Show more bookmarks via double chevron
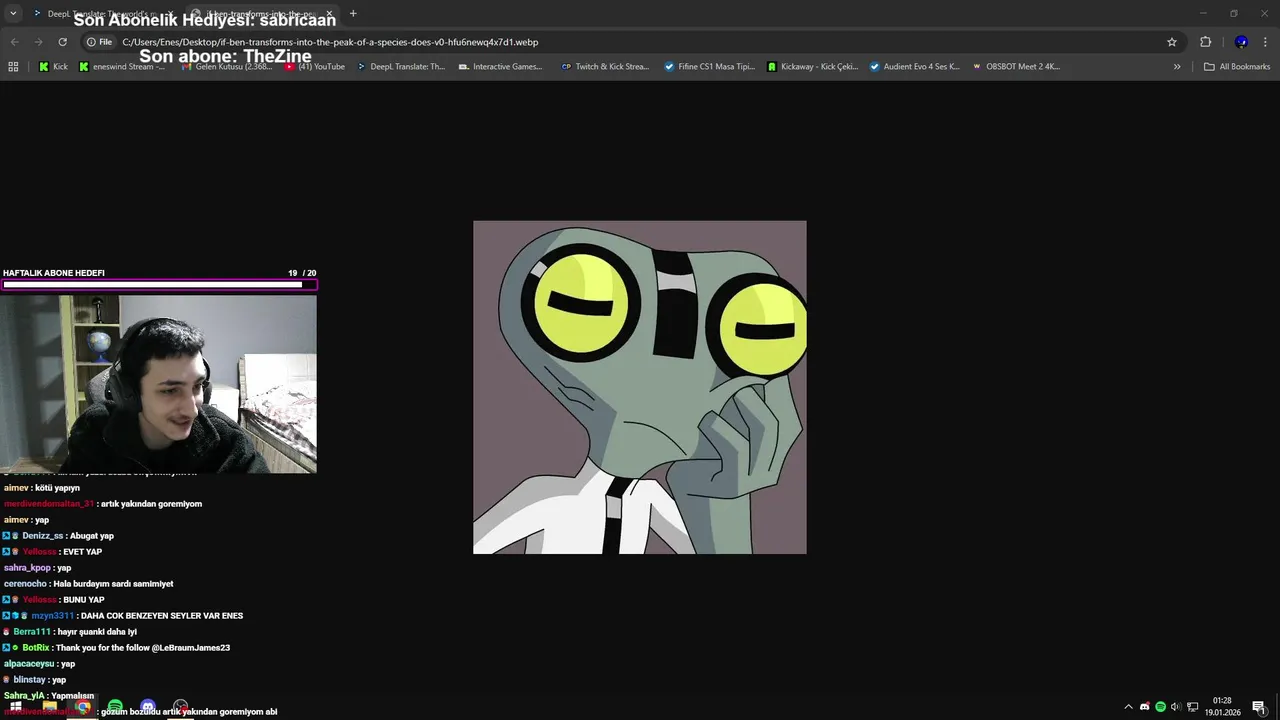Screen dimensions: 1280x720 point(1177,67)
